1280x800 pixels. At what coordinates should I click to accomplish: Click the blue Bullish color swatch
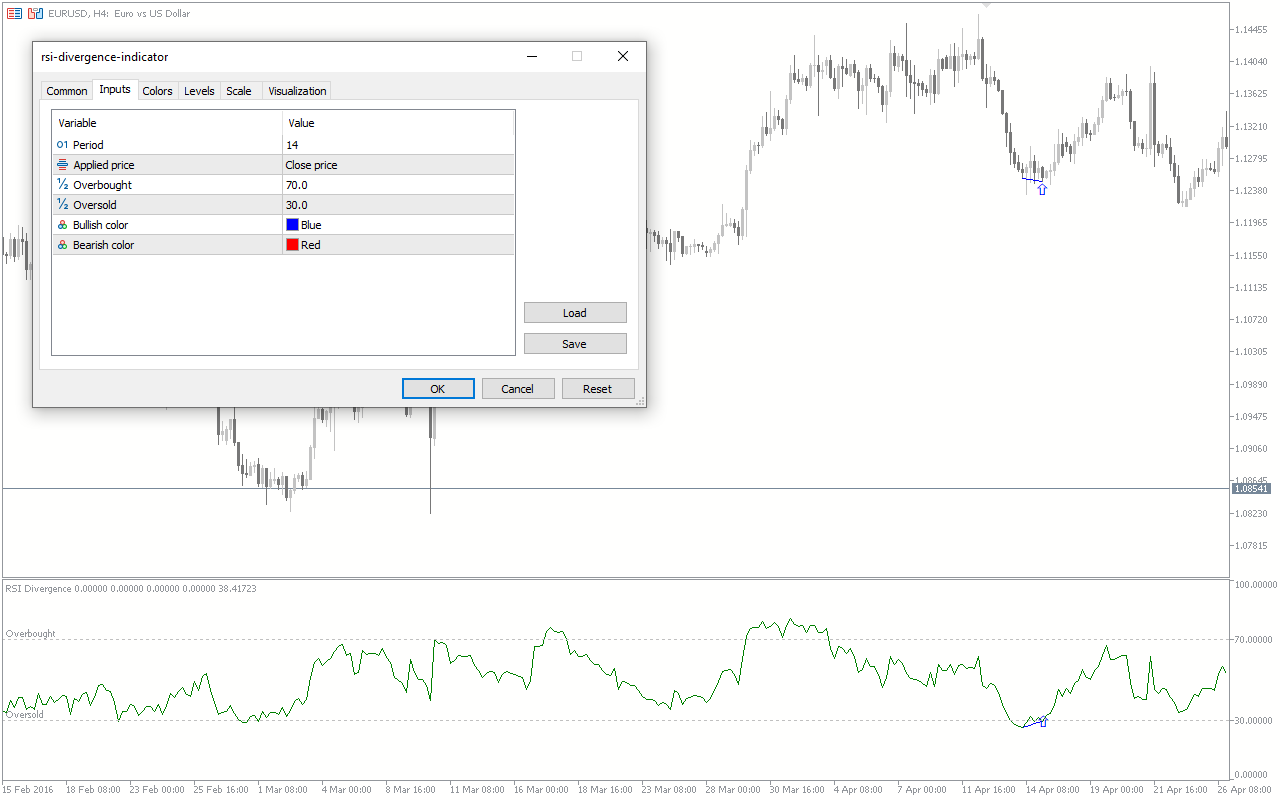pyautogui.click(x=292, y=225)
